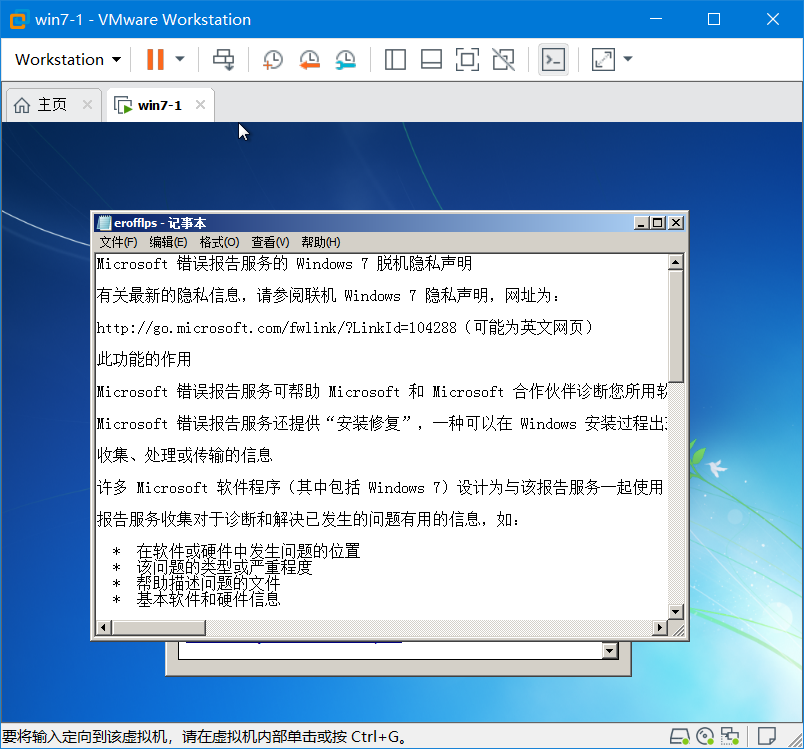
Task: Send Ctrl+Alt+Del to virtual machine
Action: pos(224,59)
